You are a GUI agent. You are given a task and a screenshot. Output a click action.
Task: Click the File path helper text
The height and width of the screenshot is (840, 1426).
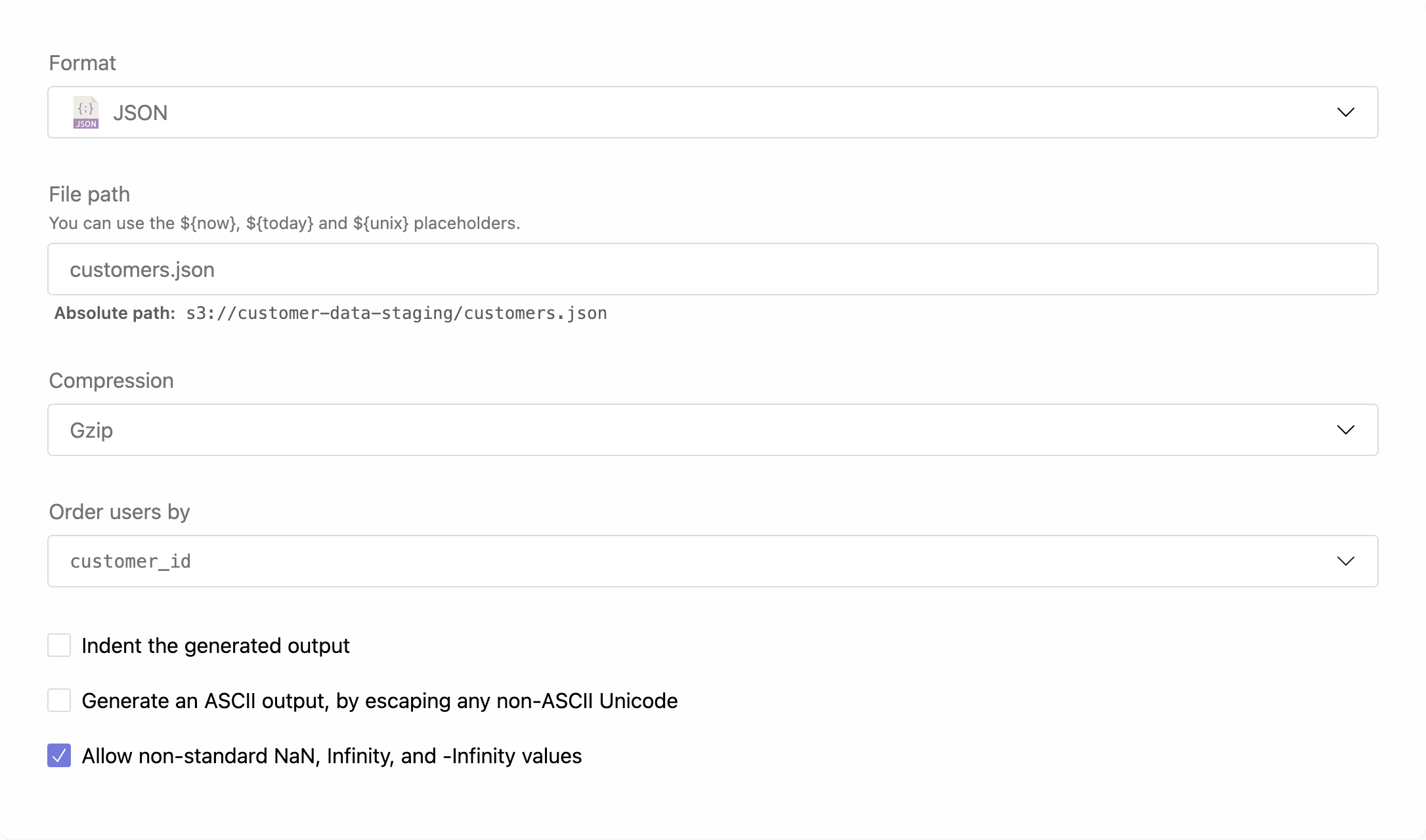tap(284, 223)
